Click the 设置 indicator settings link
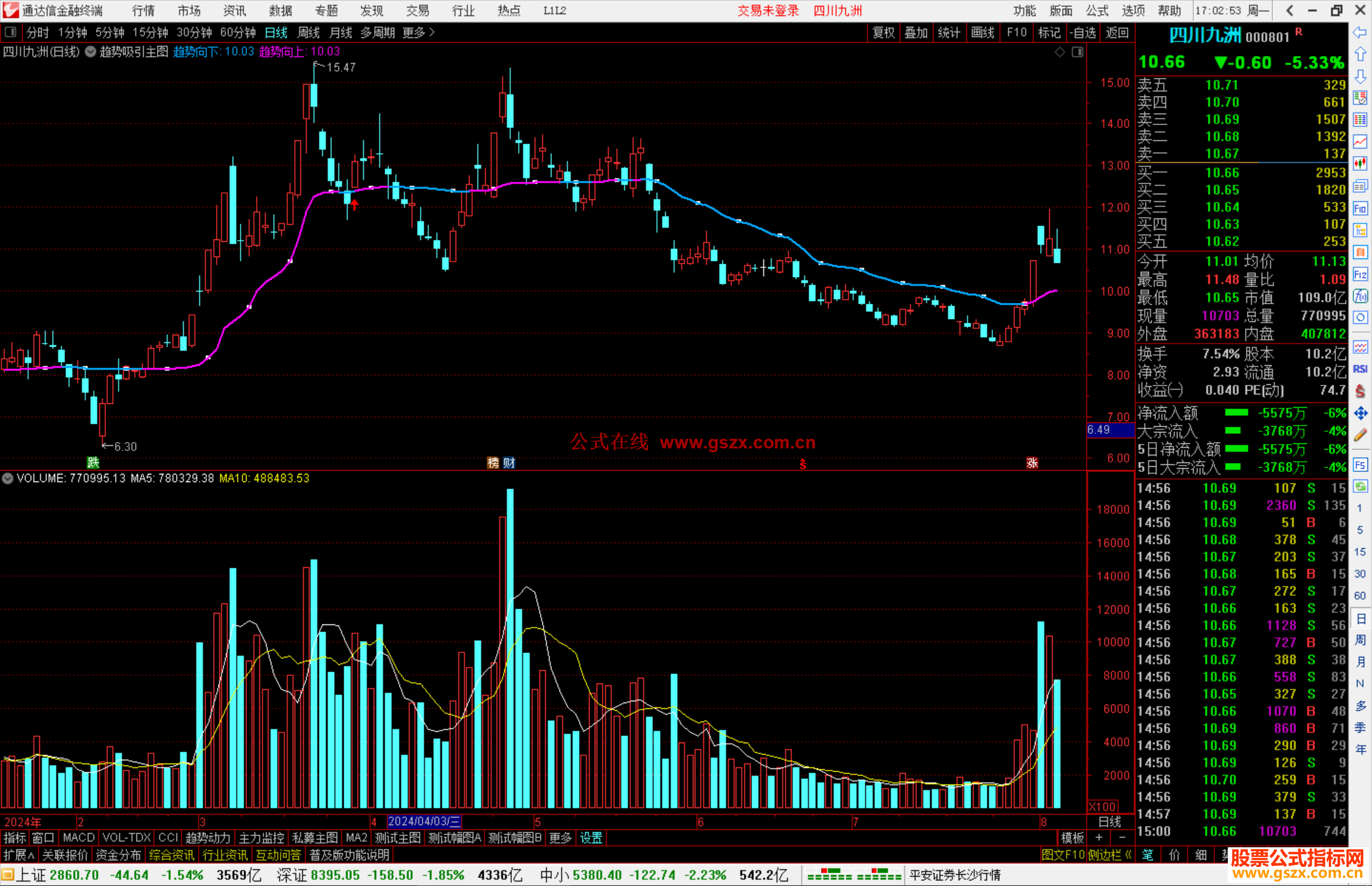1372x886 pixels. 591,838
